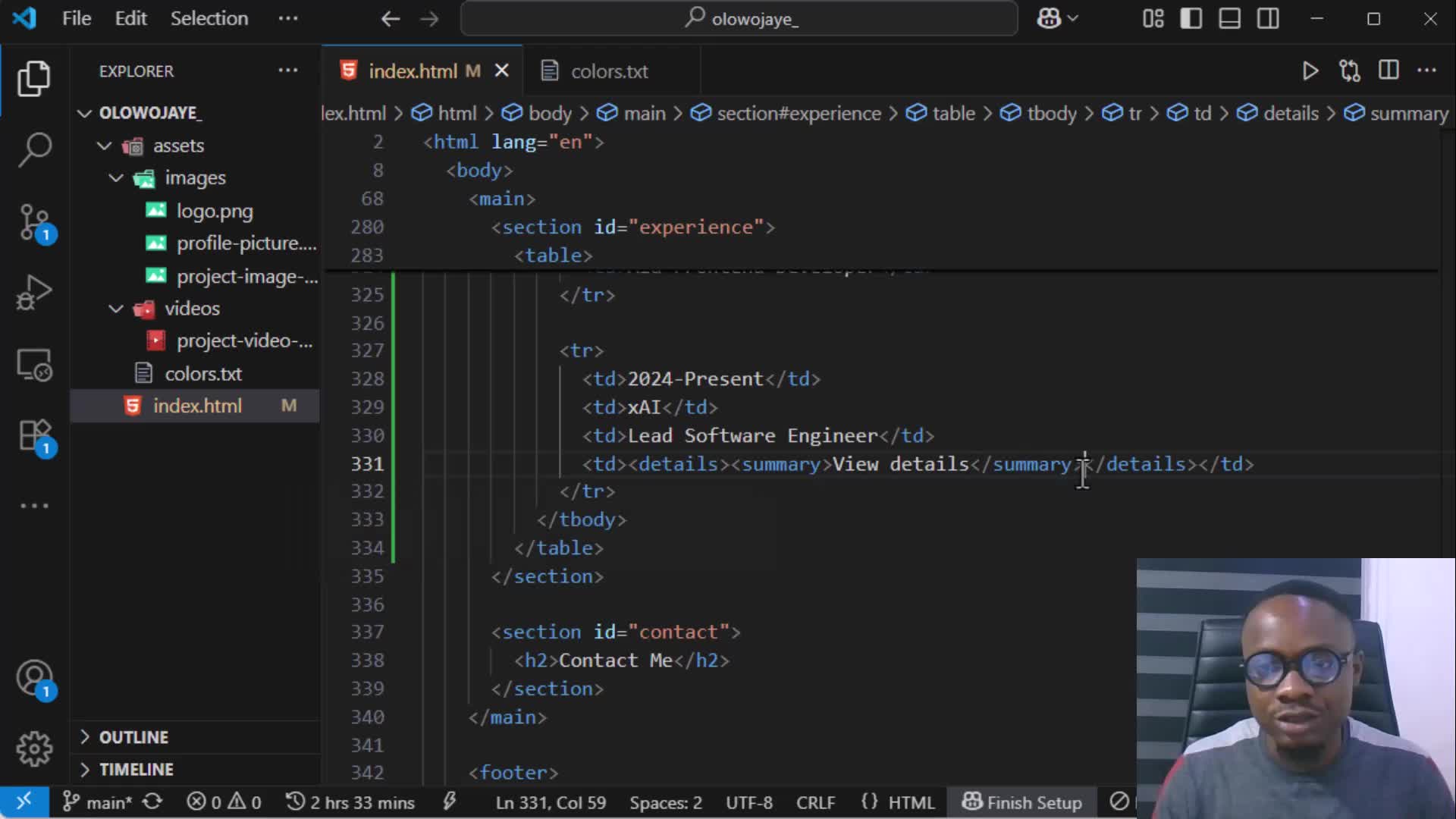Click section#experience in the breadcrumb

(x=798, y=113)
